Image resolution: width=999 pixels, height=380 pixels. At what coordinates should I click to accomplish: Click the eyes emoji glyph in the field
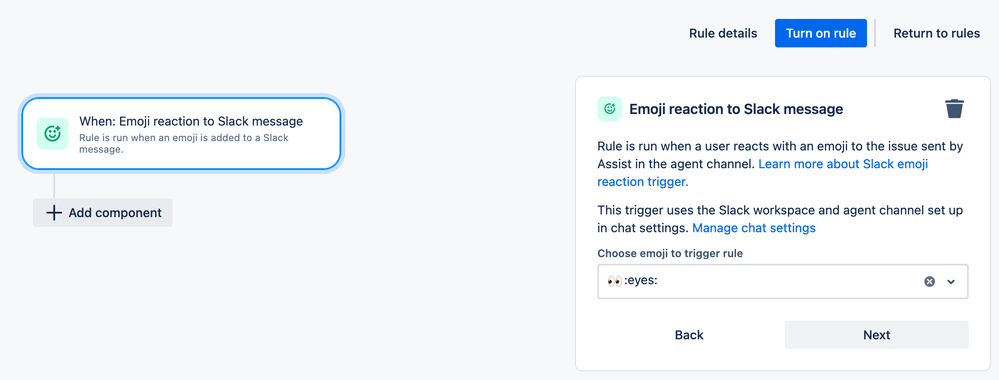point(614,281)
